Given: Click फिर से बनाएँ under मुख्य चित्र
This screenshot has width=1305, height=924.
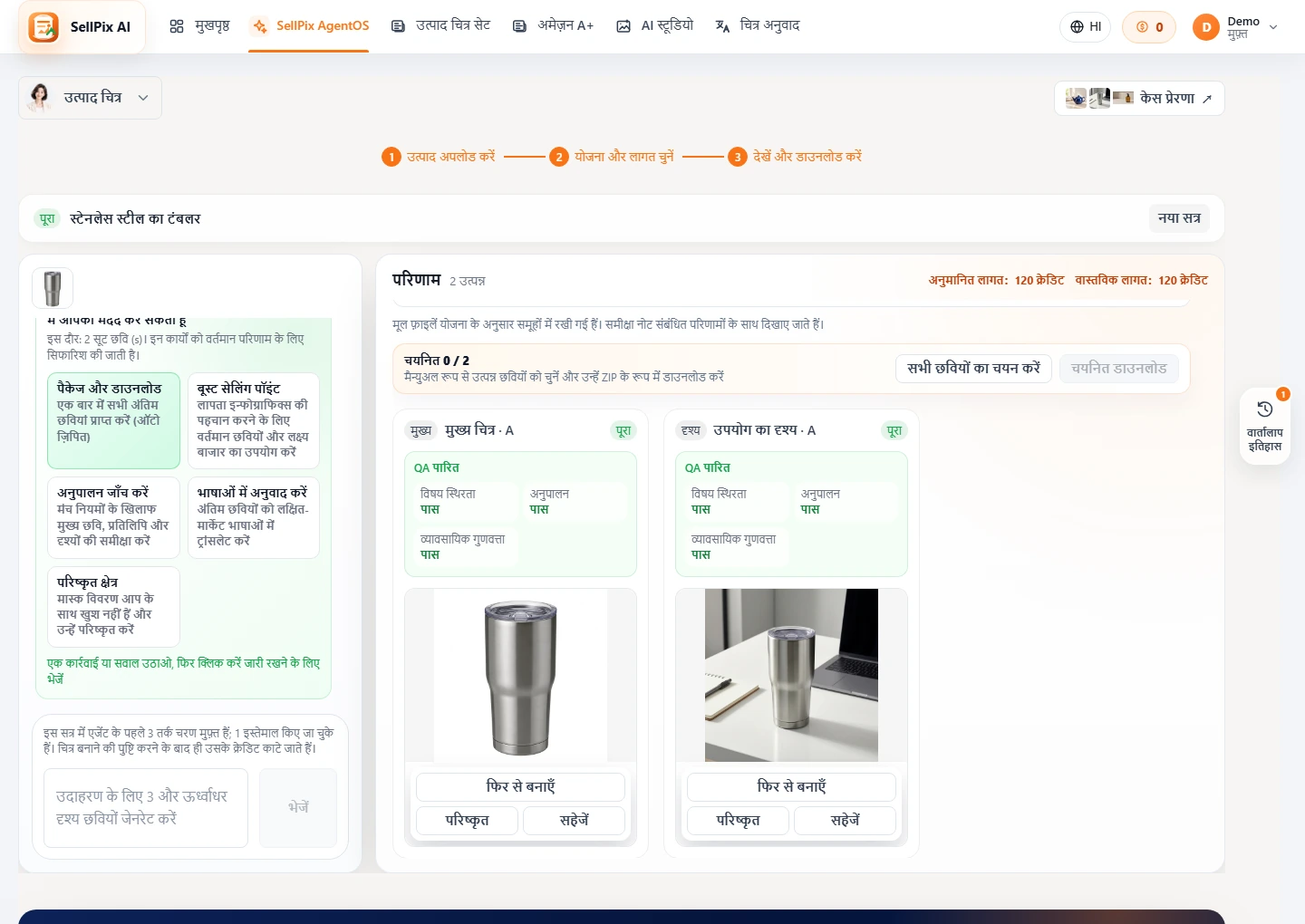Looking at the screenshot, I should coord(520,787).
